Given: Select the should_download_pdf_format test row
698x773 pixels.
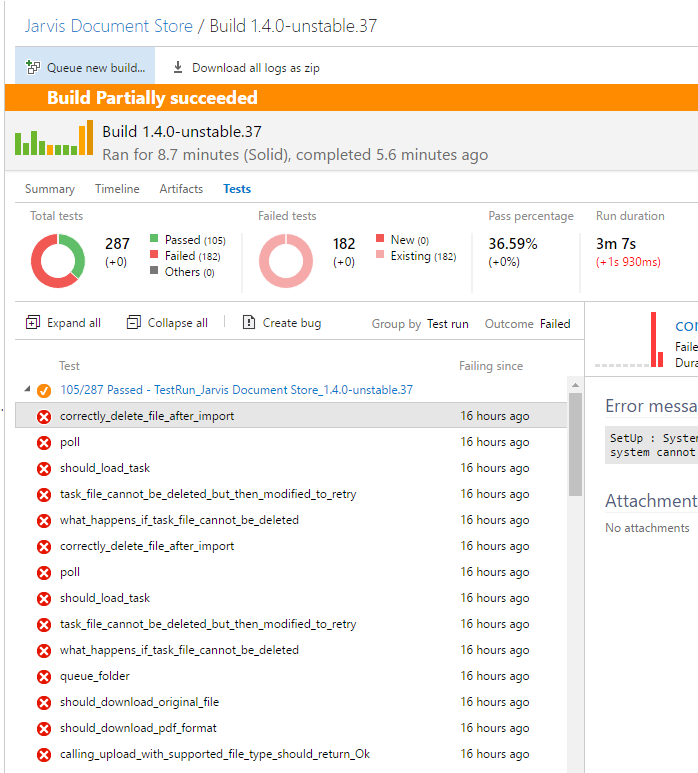Looking at the screenshot, I should (x=291, y=729).
